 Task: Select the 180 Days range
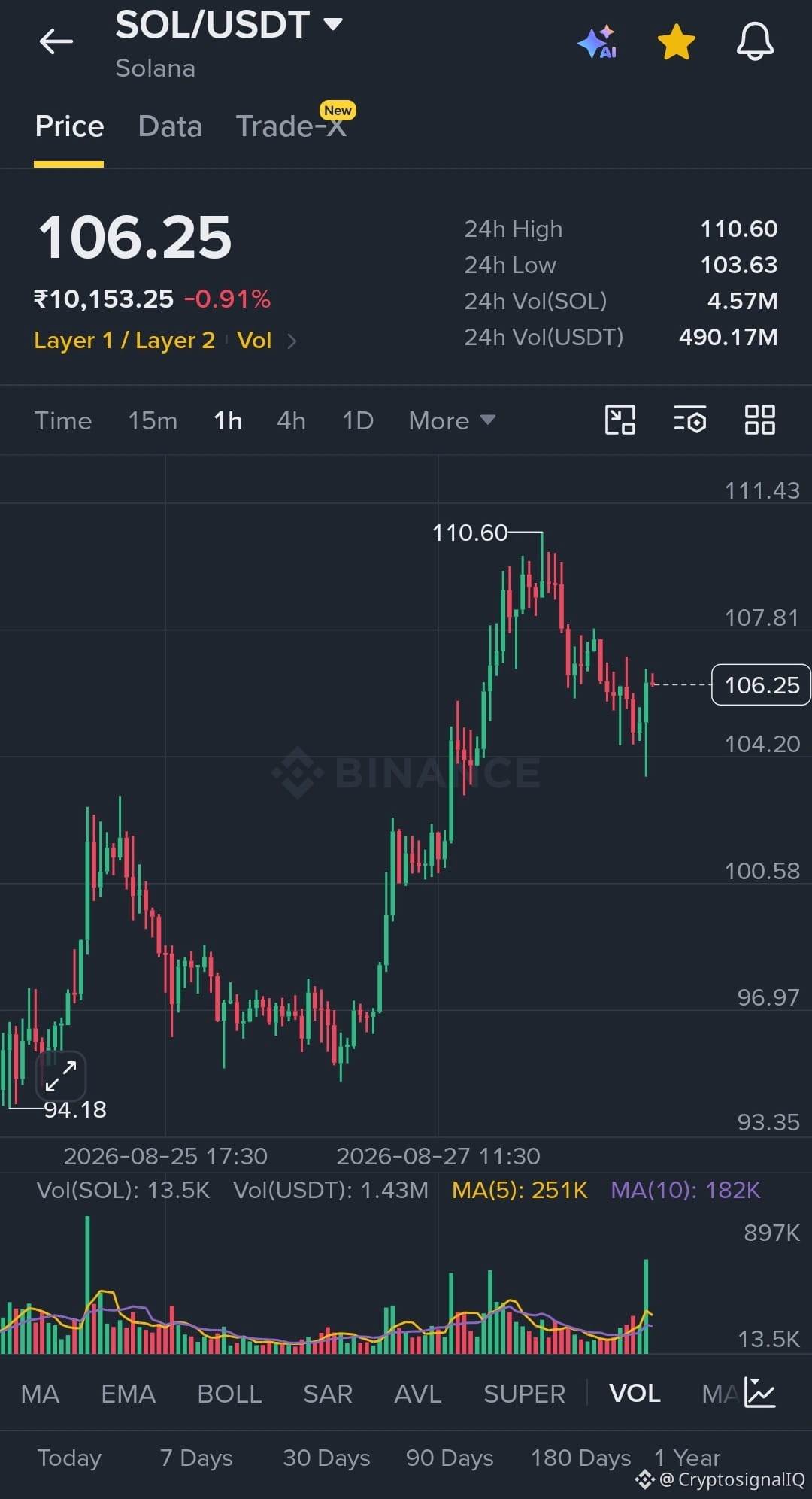580,1458
